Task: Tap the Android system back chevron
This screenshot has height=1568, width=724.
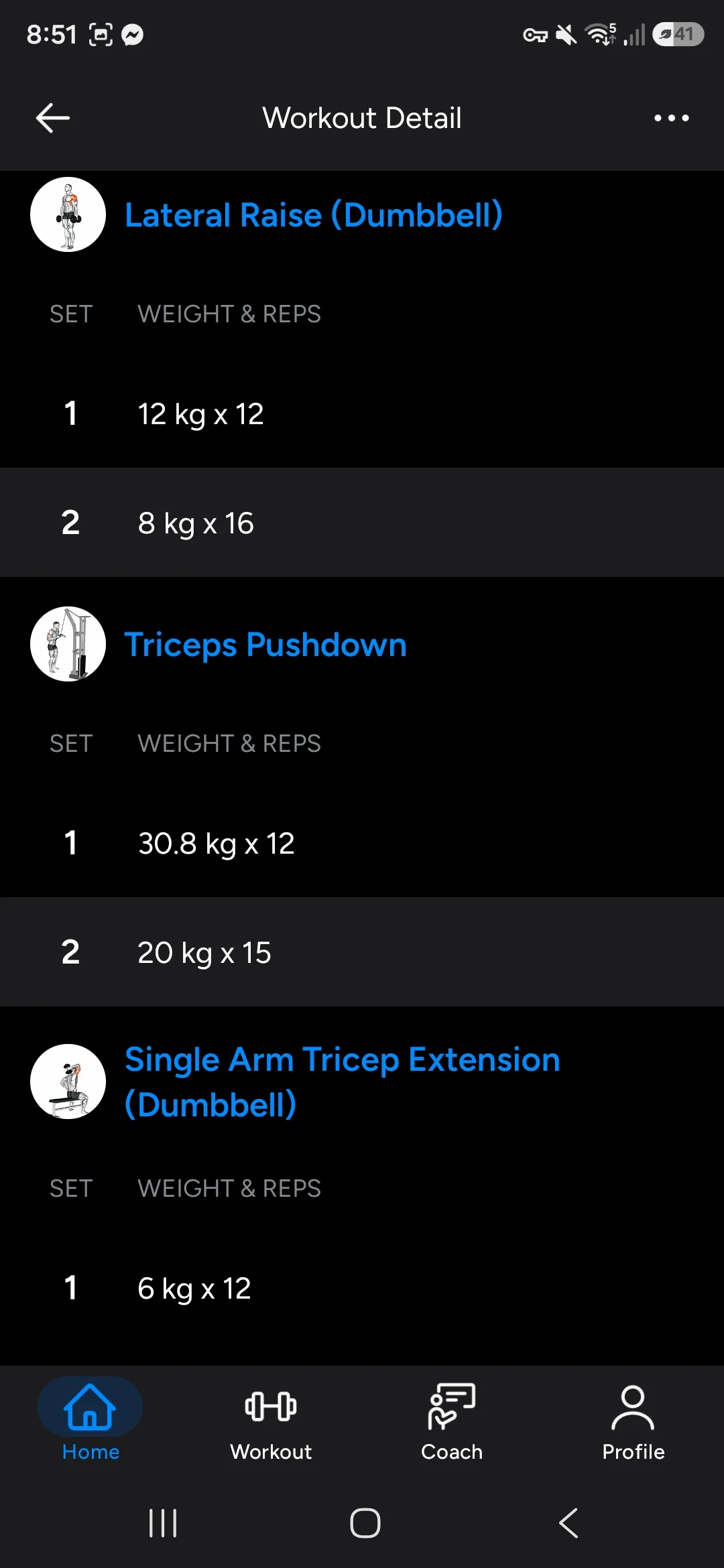Action: [x=568, y=1523]
